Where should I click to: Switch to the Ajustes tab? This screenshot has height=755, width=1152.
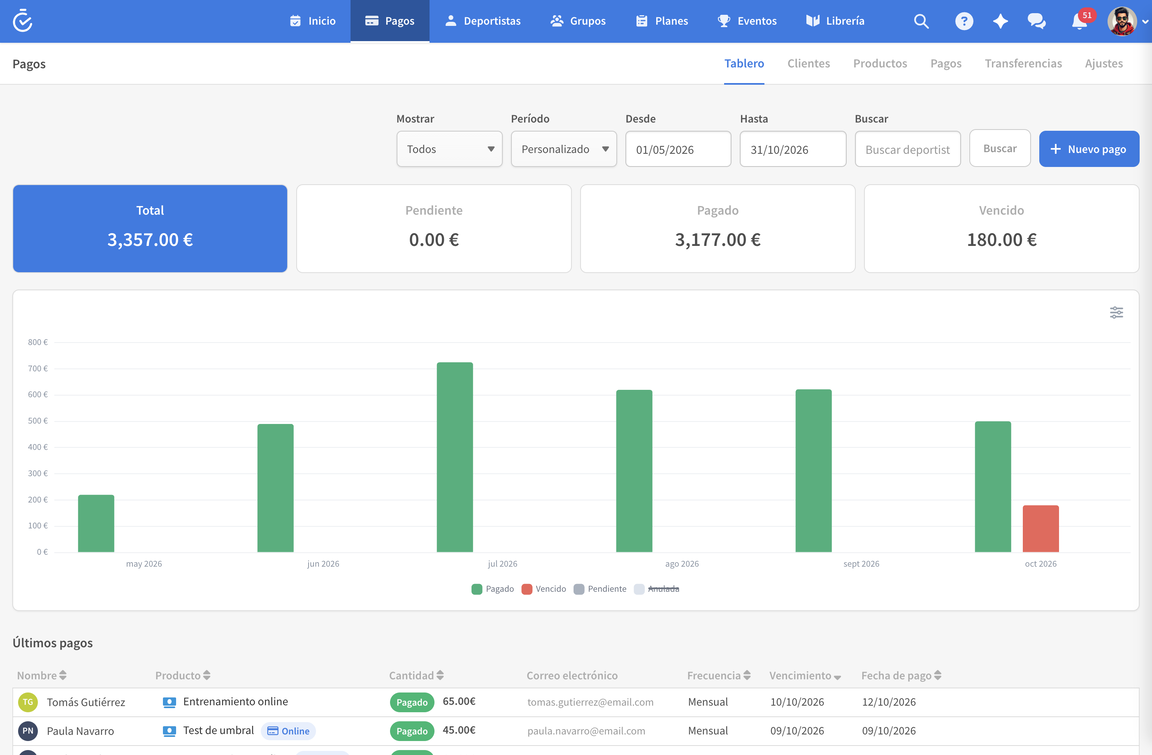pos(1104,63)
